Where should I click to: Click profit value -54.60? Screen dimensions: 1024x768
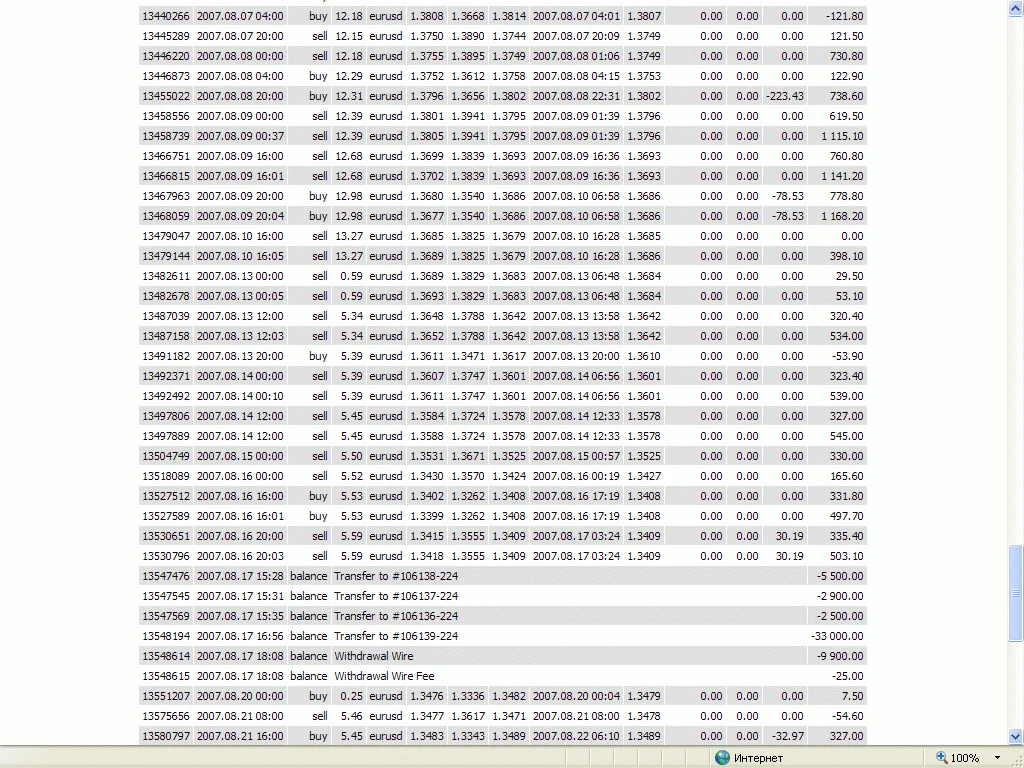click(x=848, y=716)
